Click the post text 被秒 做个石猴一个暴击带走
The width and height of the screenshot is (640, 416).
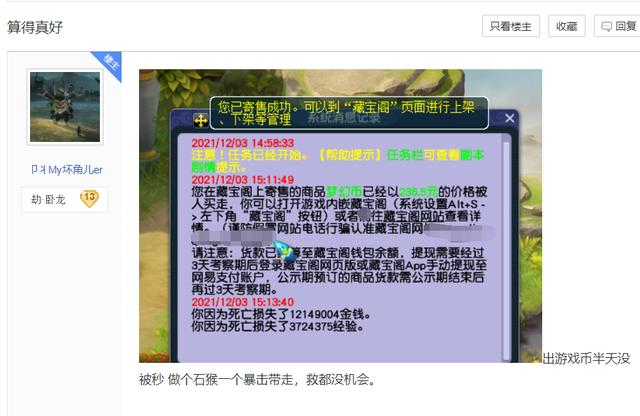click(257, 380)
